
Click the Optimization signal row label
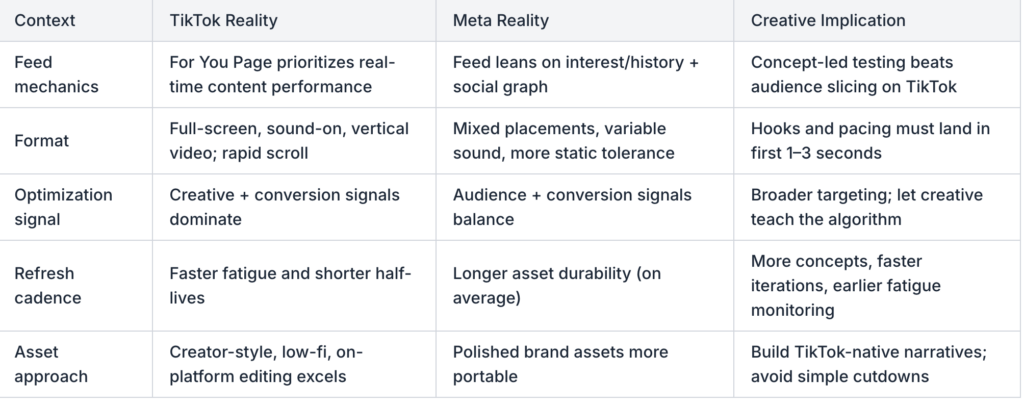[x=76, y=207]
